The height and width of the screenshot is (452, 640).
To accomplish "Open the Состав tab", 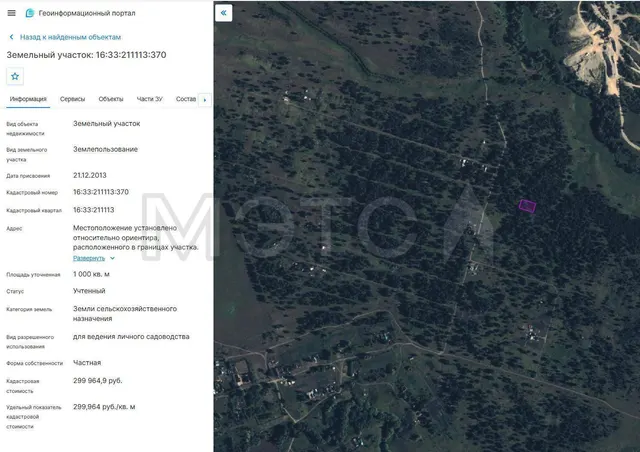I will [x=186, y=99].
